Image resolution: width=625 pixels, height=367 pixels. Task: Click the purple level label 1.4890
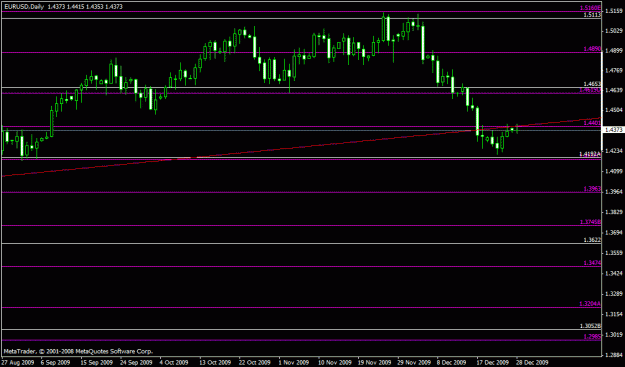[x=592, y=49]
